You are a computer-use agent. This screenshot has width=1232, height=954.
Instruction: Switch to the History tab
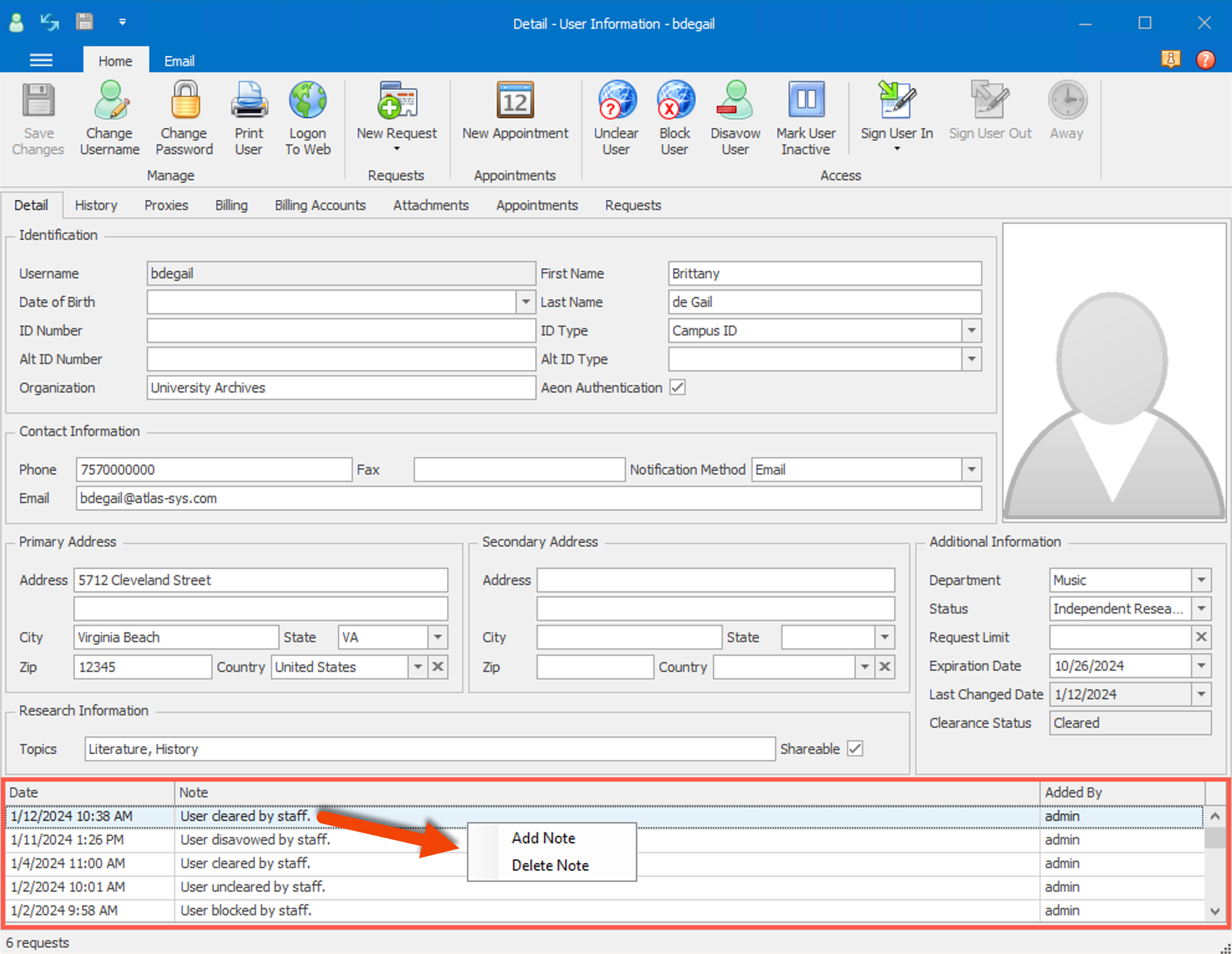pos(96,205)
